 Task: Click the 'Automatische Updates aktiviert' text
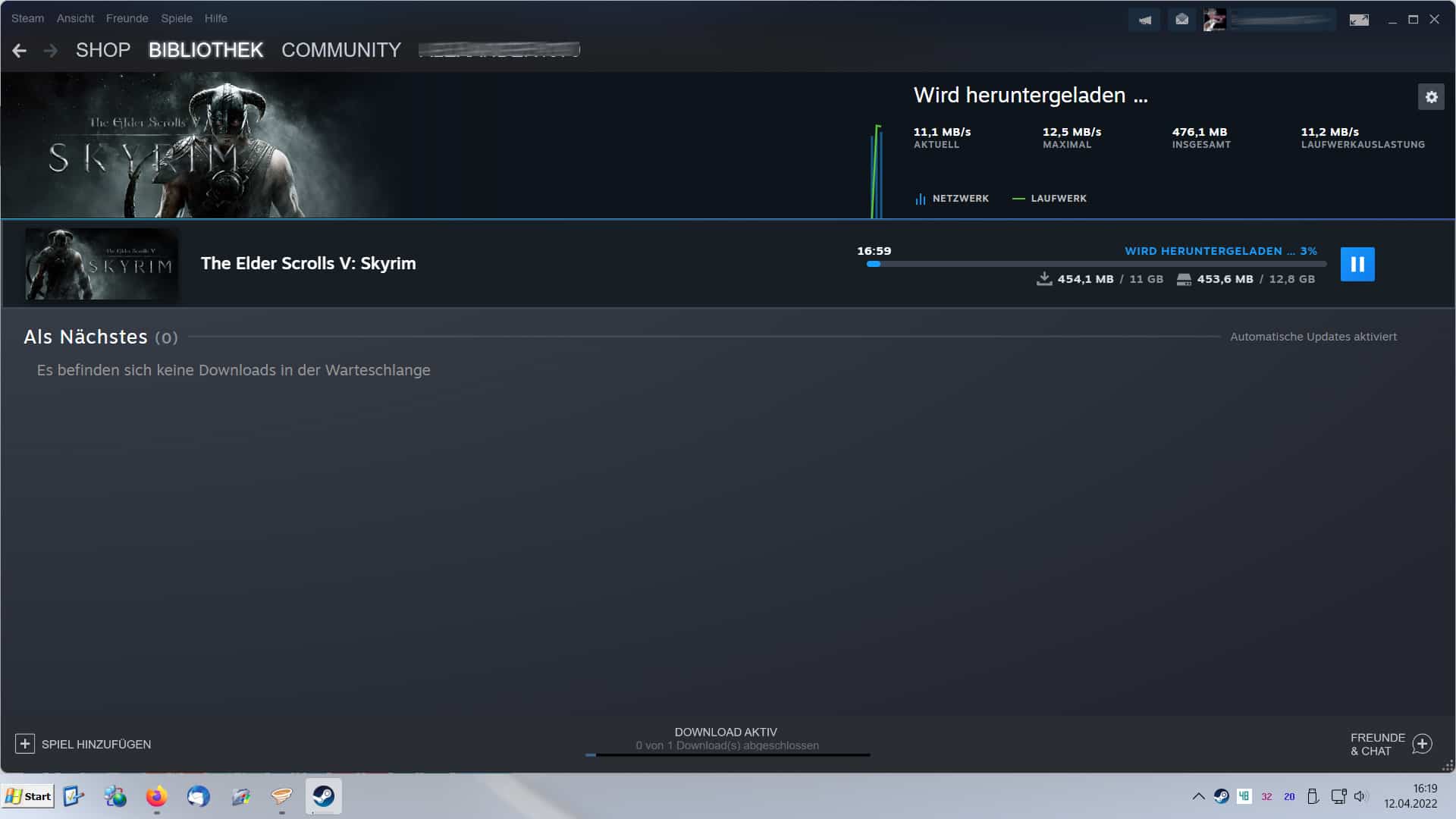(1313, 337)
